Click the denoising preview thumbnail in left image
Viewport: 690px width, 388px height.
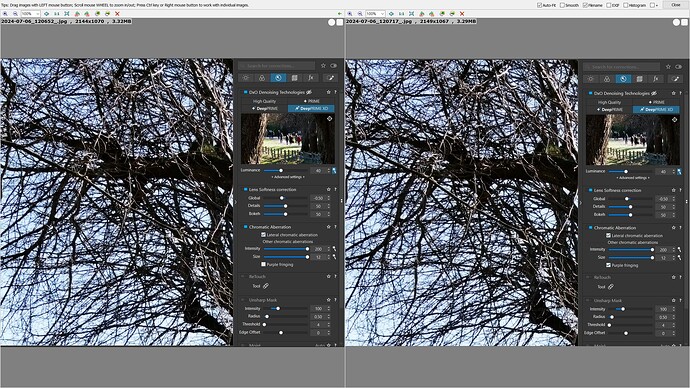coord(288,139)
